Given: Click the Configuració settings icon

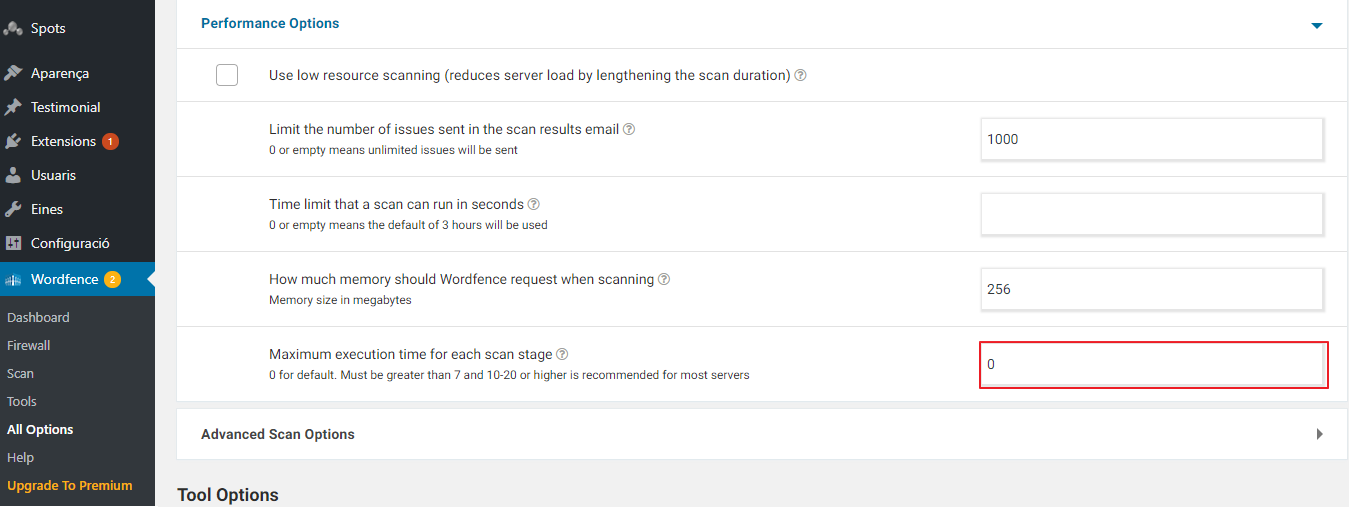Looking at the screenshot, I should click(x=14, y=243).
